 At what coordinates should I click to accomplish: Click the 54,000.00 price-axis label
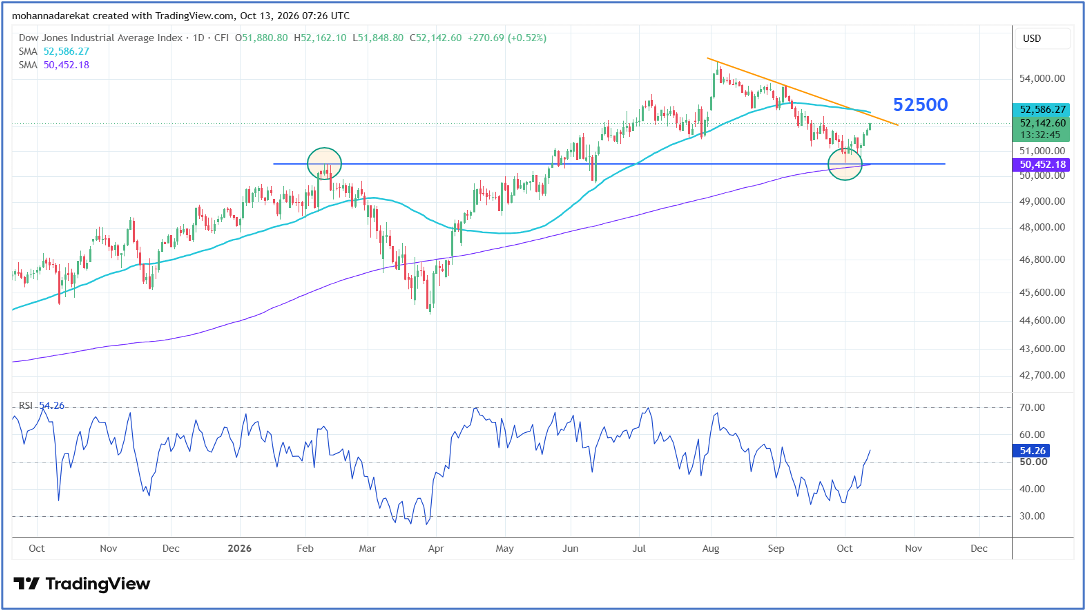[x=1042, y=78]
